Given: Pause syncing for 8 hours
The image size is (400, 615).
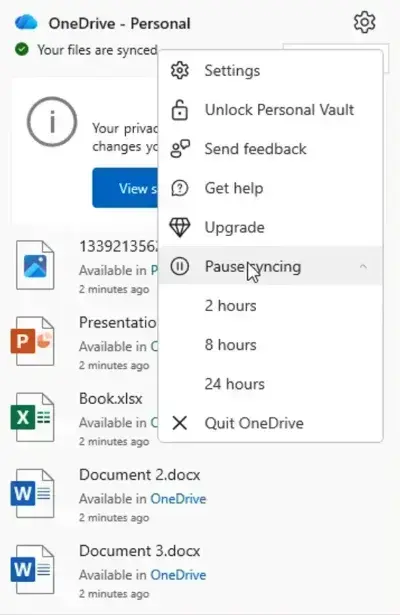Looking at the screenshot, I should [271, 345].
